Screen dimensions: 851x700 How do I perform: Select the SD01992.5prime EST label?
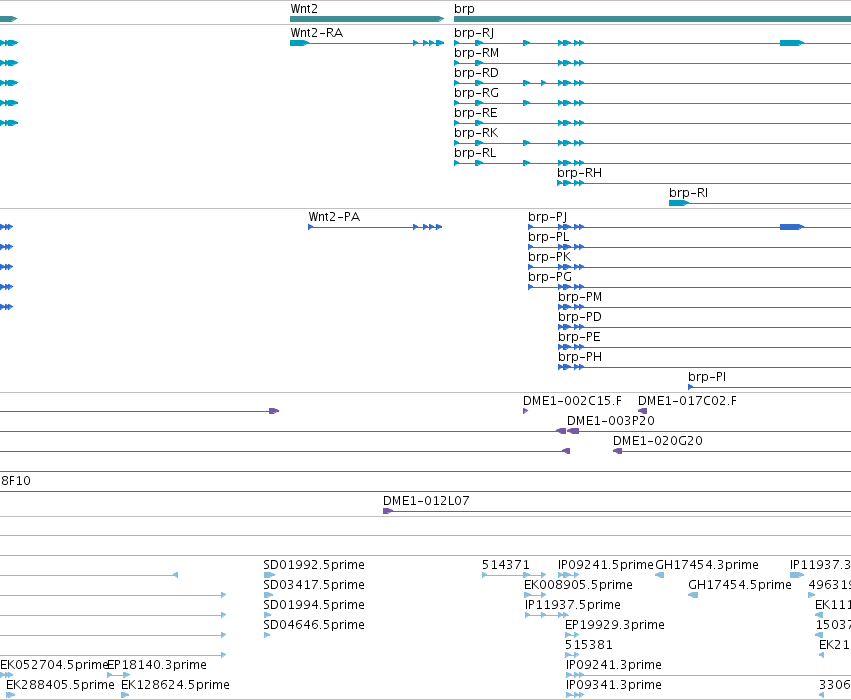(314, 565)
